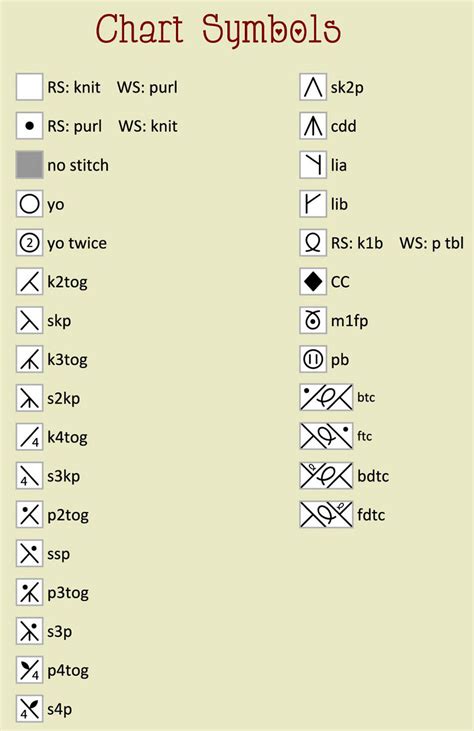Viewport: 474px width, 731px height.
Task: Click the RS: k1b label text
Action: click(x=357, y=243)
